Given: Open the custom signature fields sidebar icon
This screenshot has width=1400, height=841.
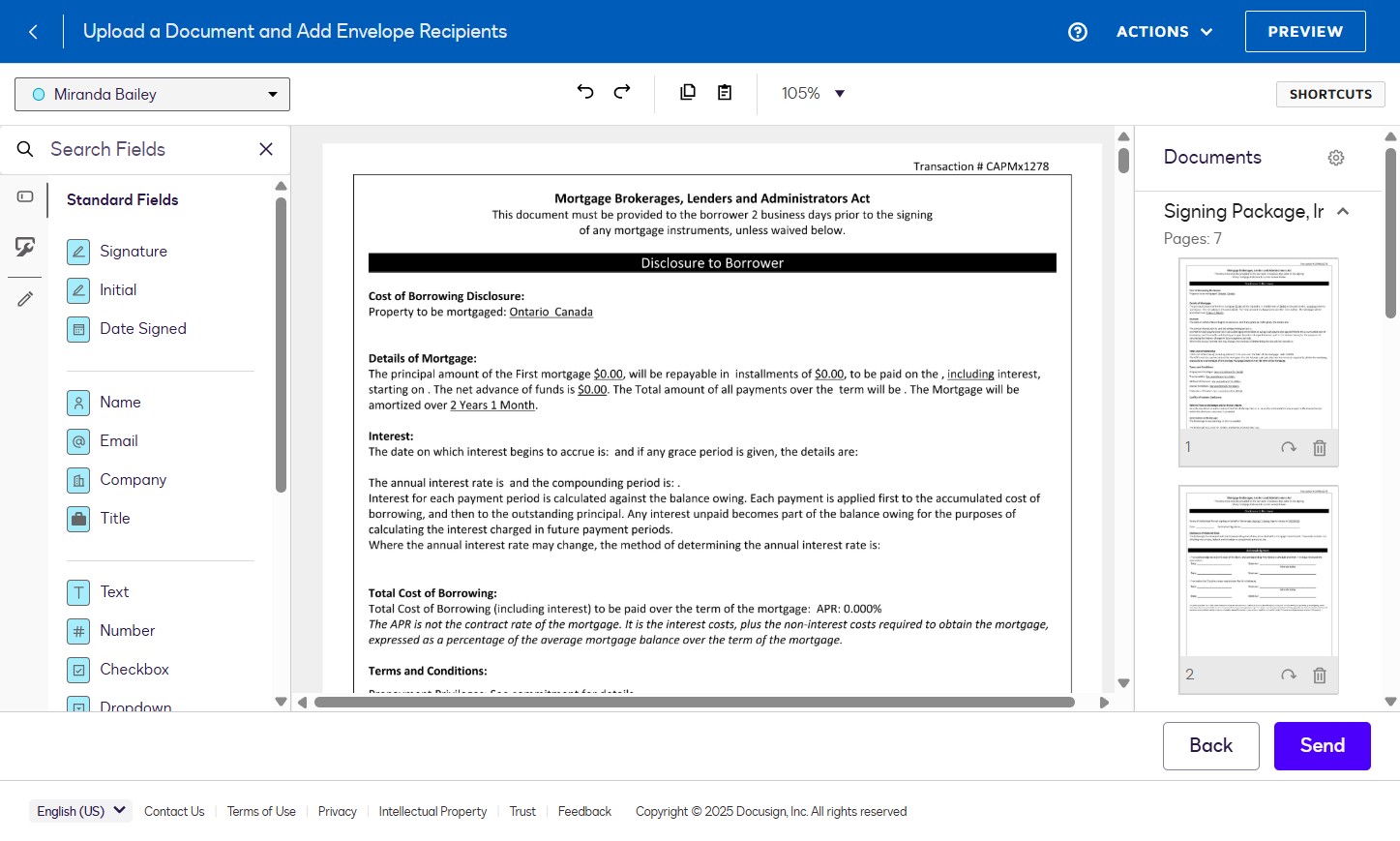Looking at the screenshot, I should pos(25,247).
